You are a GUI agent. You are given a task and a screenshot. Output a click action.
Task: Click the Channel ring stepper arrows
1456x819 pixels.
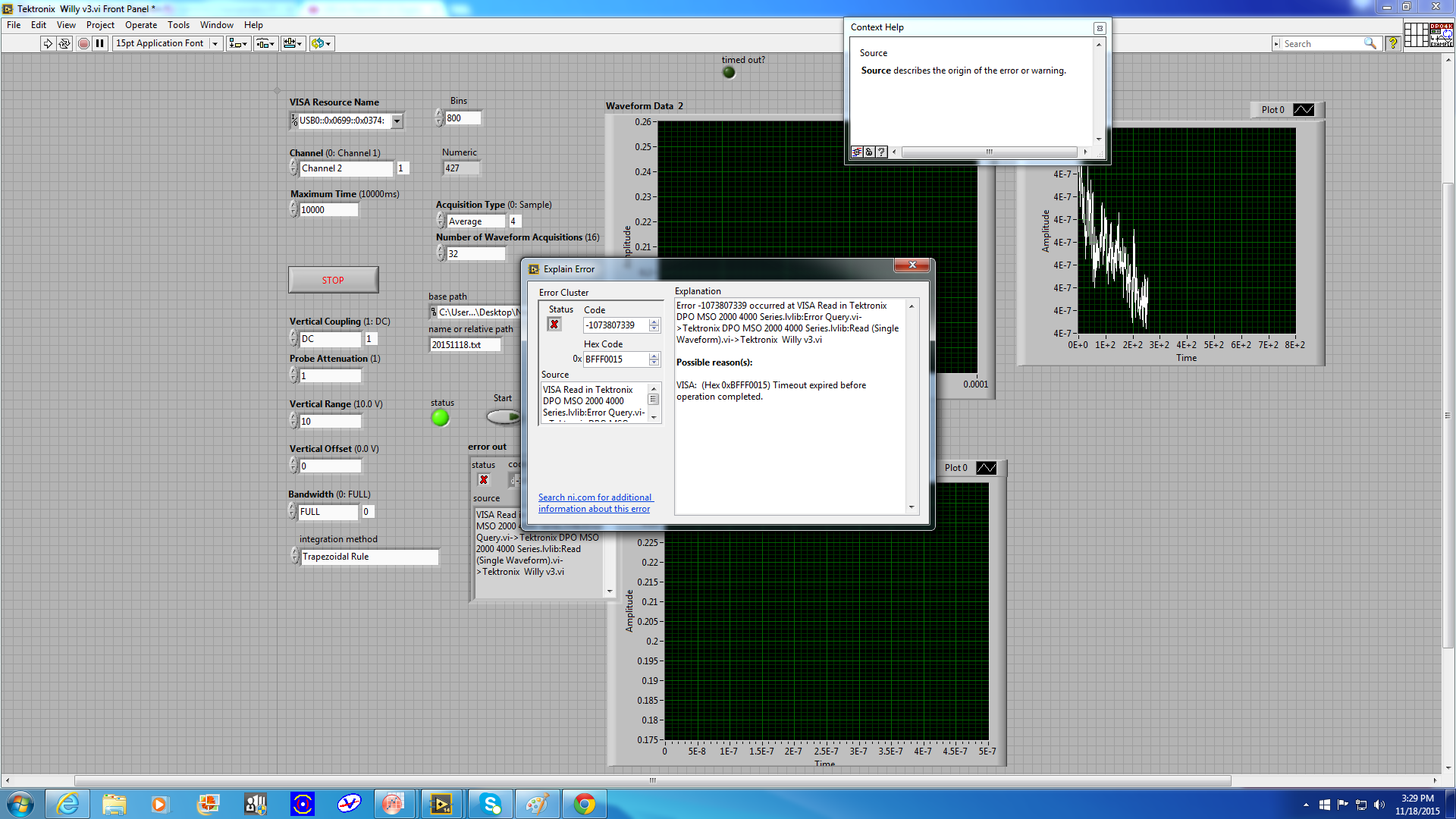coord(293,168)
